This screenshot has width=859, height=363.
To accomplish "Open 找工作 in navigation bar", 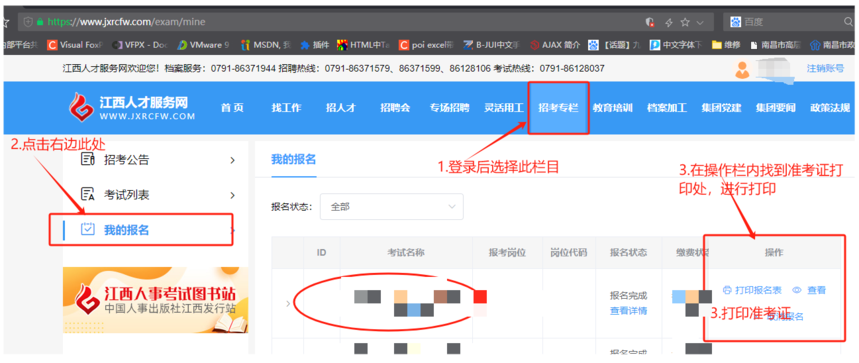I will pos(287,108).
